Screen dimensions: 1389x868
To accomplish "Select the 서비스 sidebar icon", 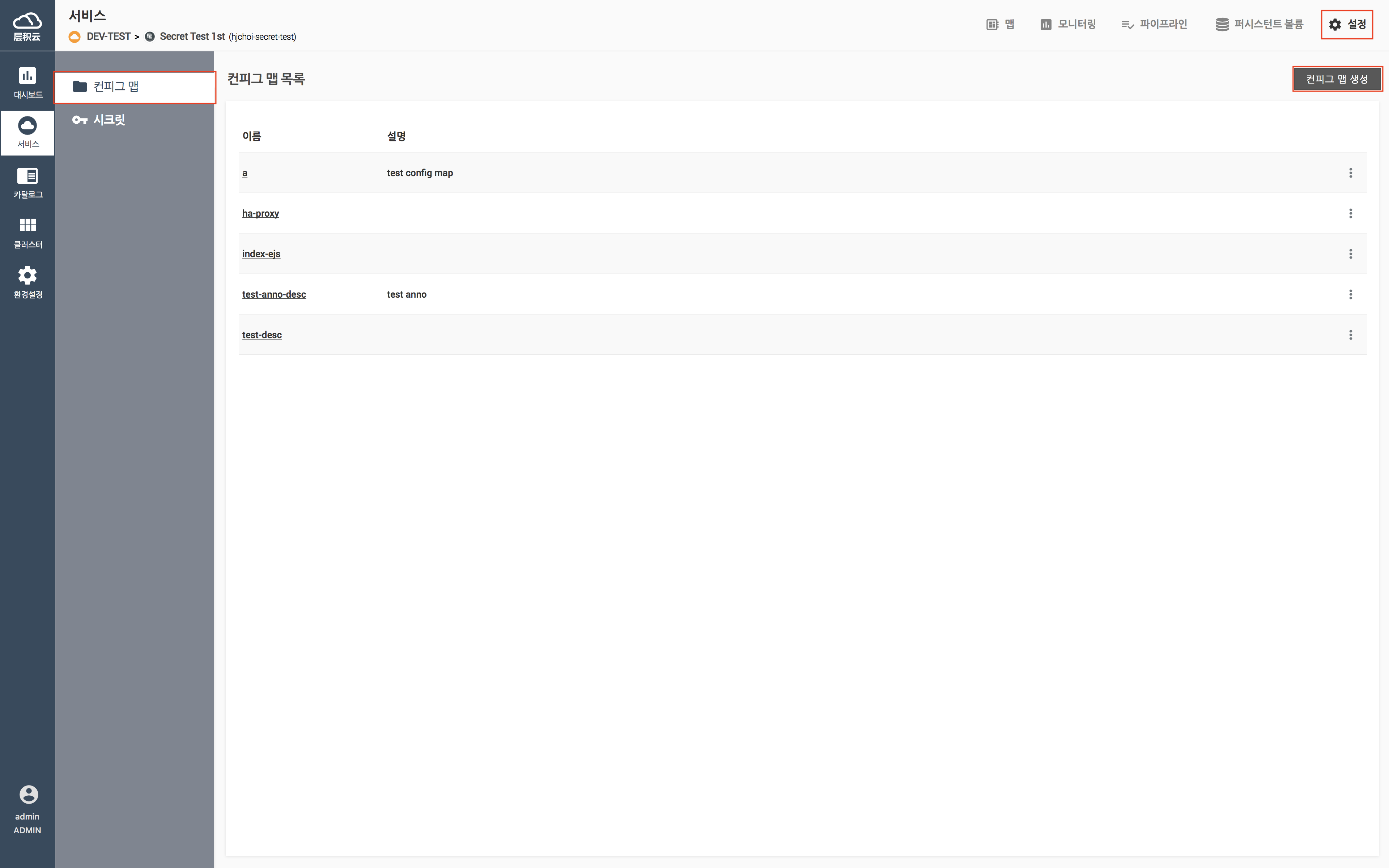I will pyautogui.click(x=27, y=133).
